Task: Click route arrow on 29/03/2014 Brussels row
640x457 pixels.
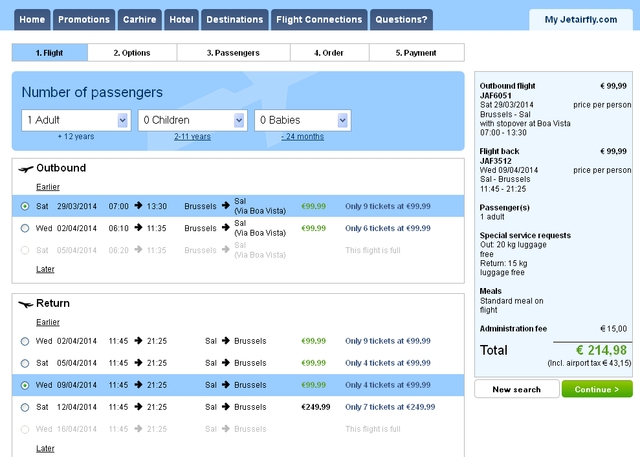Action: 226,205
